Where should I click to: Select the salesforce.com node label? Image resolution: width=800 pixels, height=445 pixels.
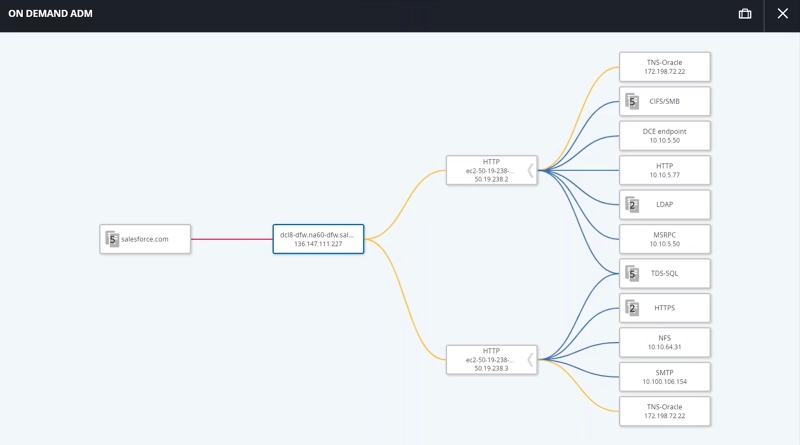pyautogui.click(x=145, y=239)
